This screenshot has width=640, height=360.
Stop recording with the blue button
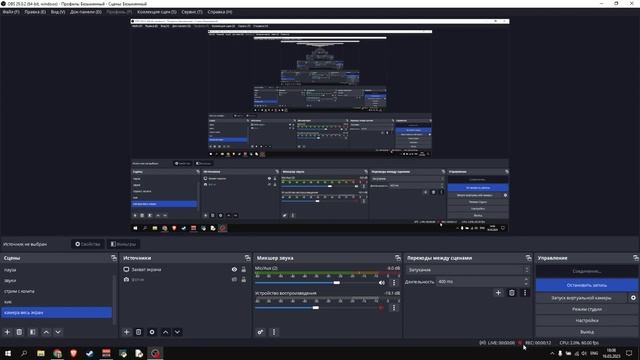(587, 285)
